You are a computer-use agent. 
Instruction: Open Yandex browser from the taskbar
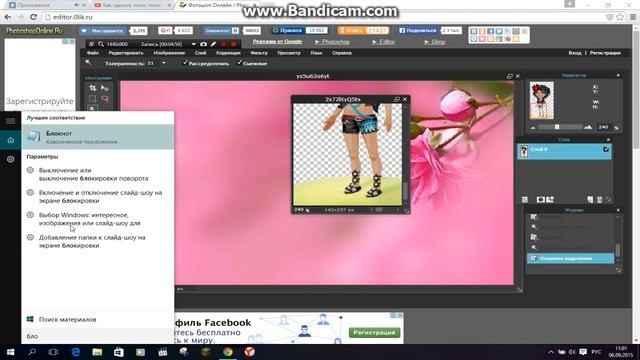(249, 352)
